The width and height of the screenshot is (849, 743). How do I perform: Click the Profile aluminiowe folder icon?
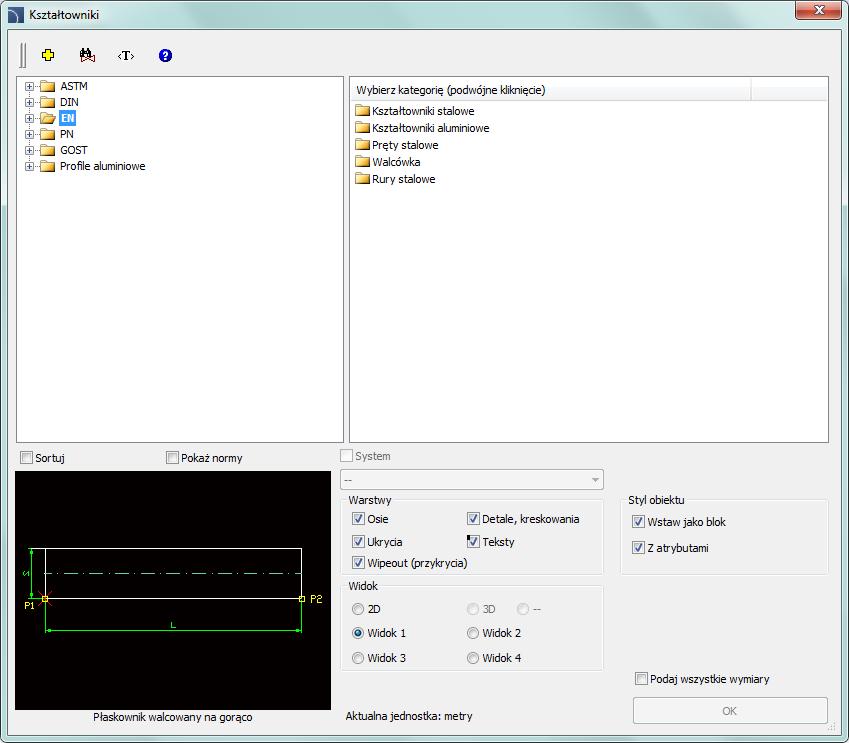[x=48, y=166]
